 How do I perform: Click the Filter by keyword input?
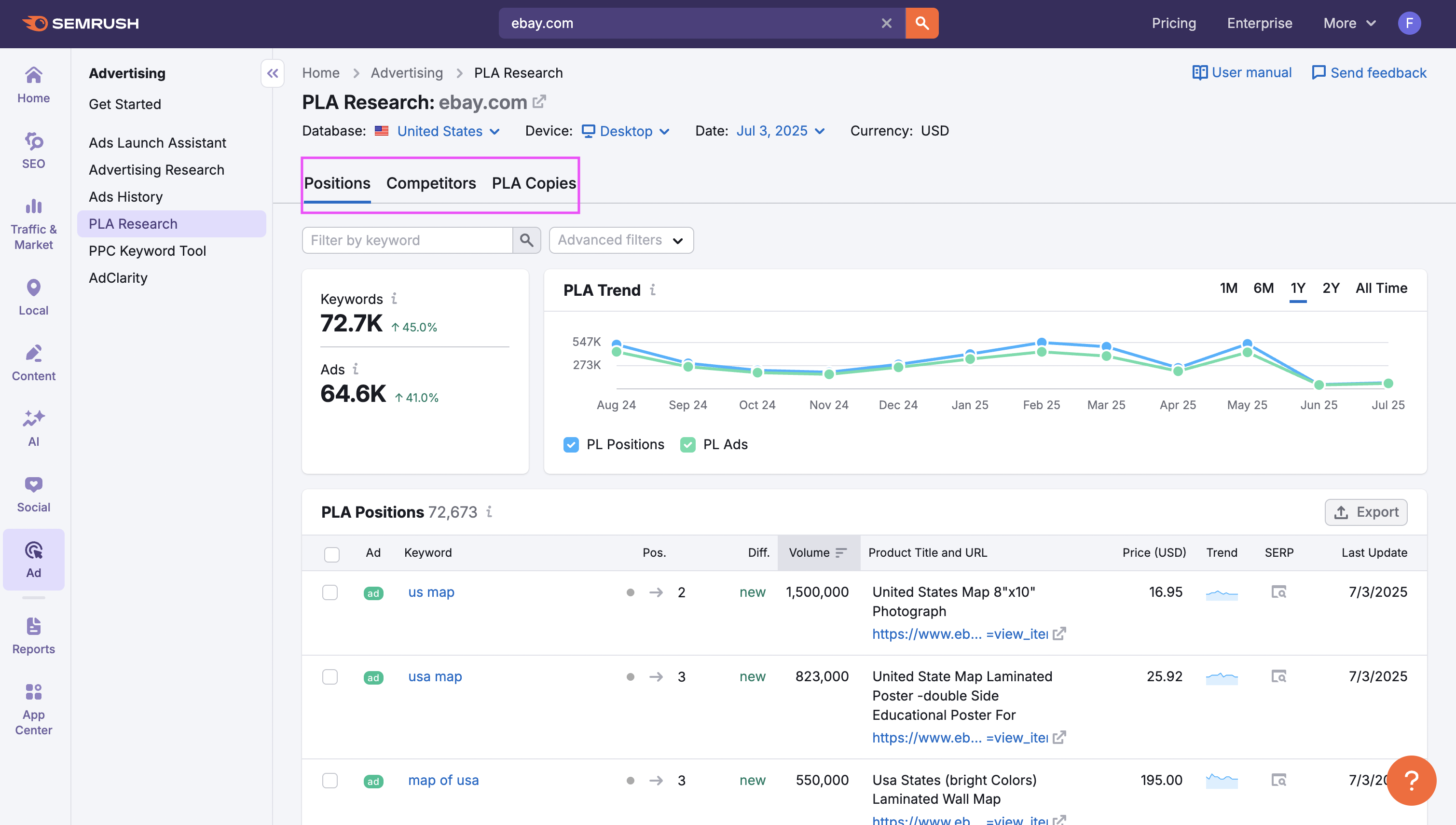point(407,240)
